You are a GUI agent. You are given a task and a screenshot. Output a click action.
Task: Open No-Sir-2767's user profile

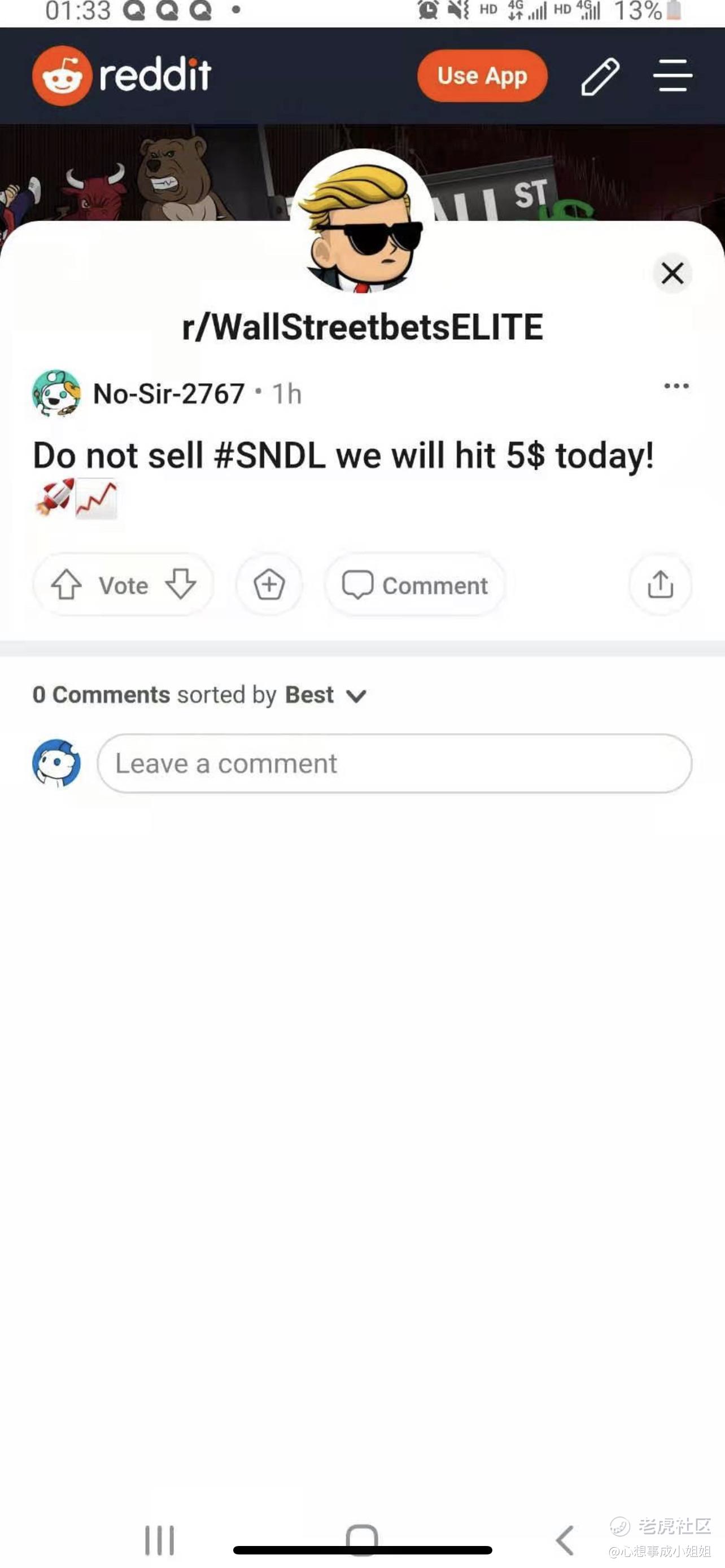169,394
